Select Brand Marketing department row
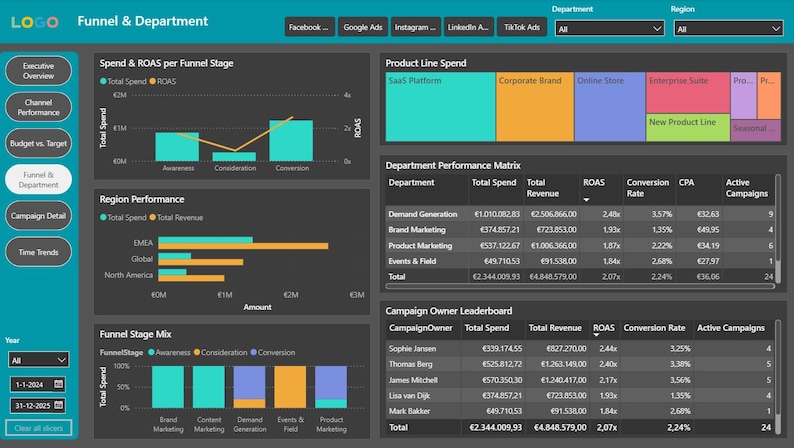Viewport: 794px width, 448px height. click(x=580, y=230)
